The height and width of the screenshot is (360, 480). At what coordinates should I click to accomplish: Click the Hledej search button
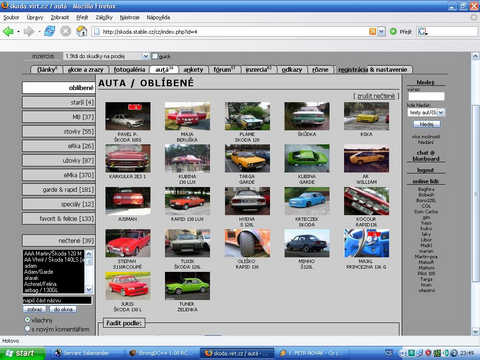pos(427,124)
